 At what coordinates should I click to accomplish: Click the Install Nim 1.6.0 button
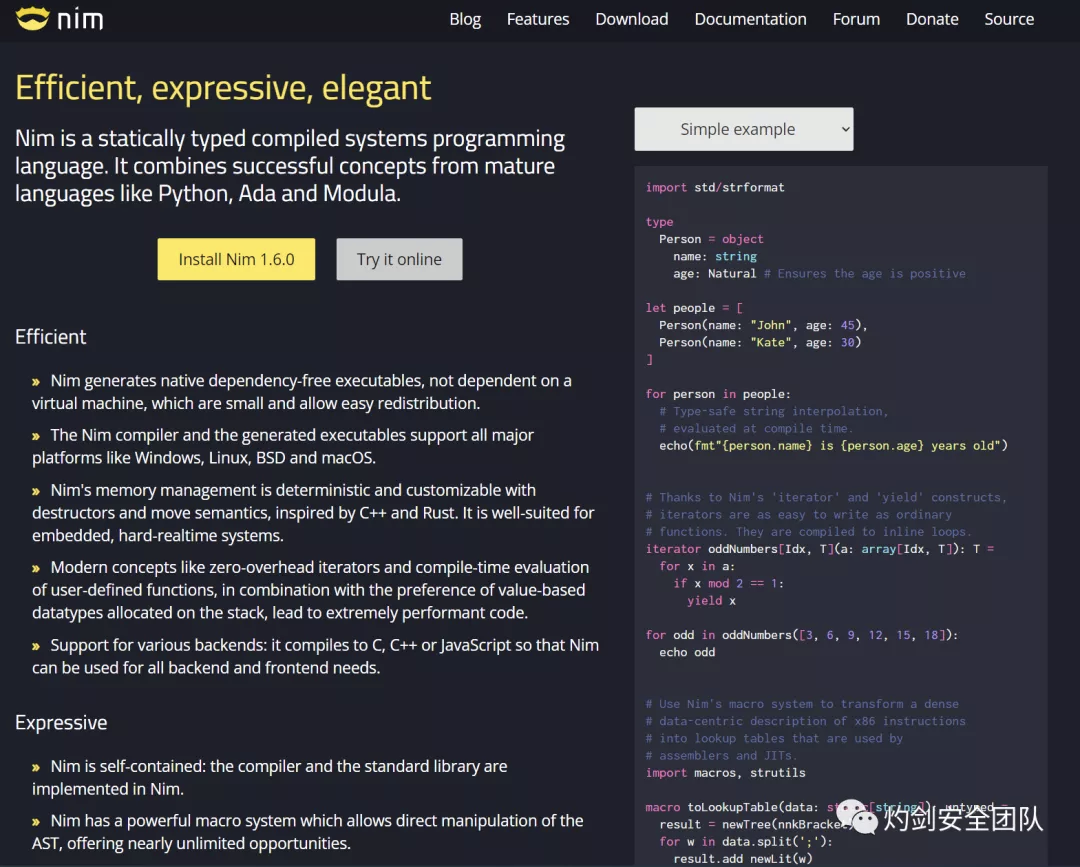pos(236,259)
